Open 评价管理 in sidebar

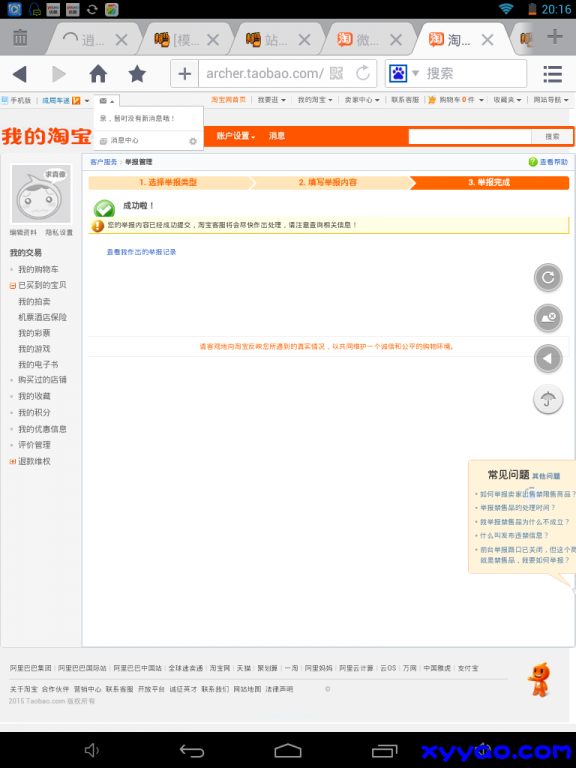pos(34,445)
